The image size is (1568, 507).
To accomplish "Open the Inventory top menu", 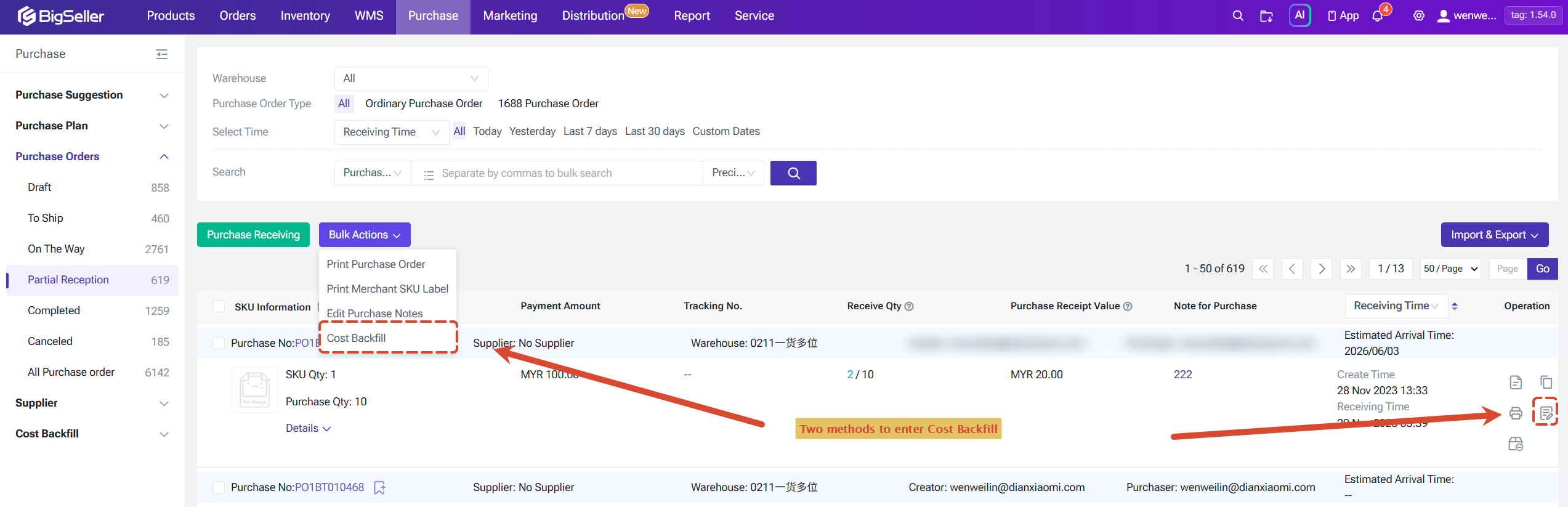I will [305, 16].
